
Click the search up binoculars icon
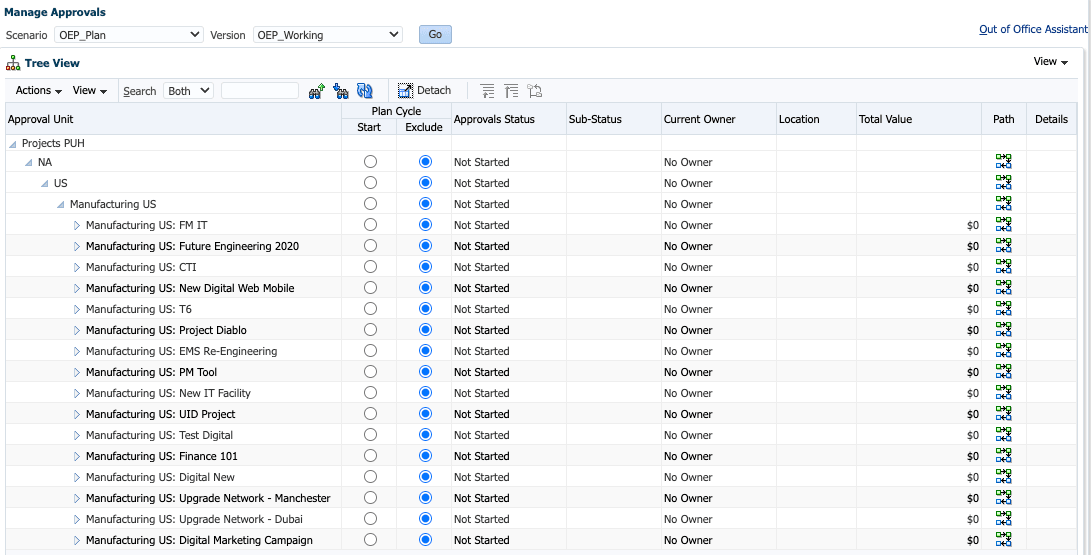(317, 90)
